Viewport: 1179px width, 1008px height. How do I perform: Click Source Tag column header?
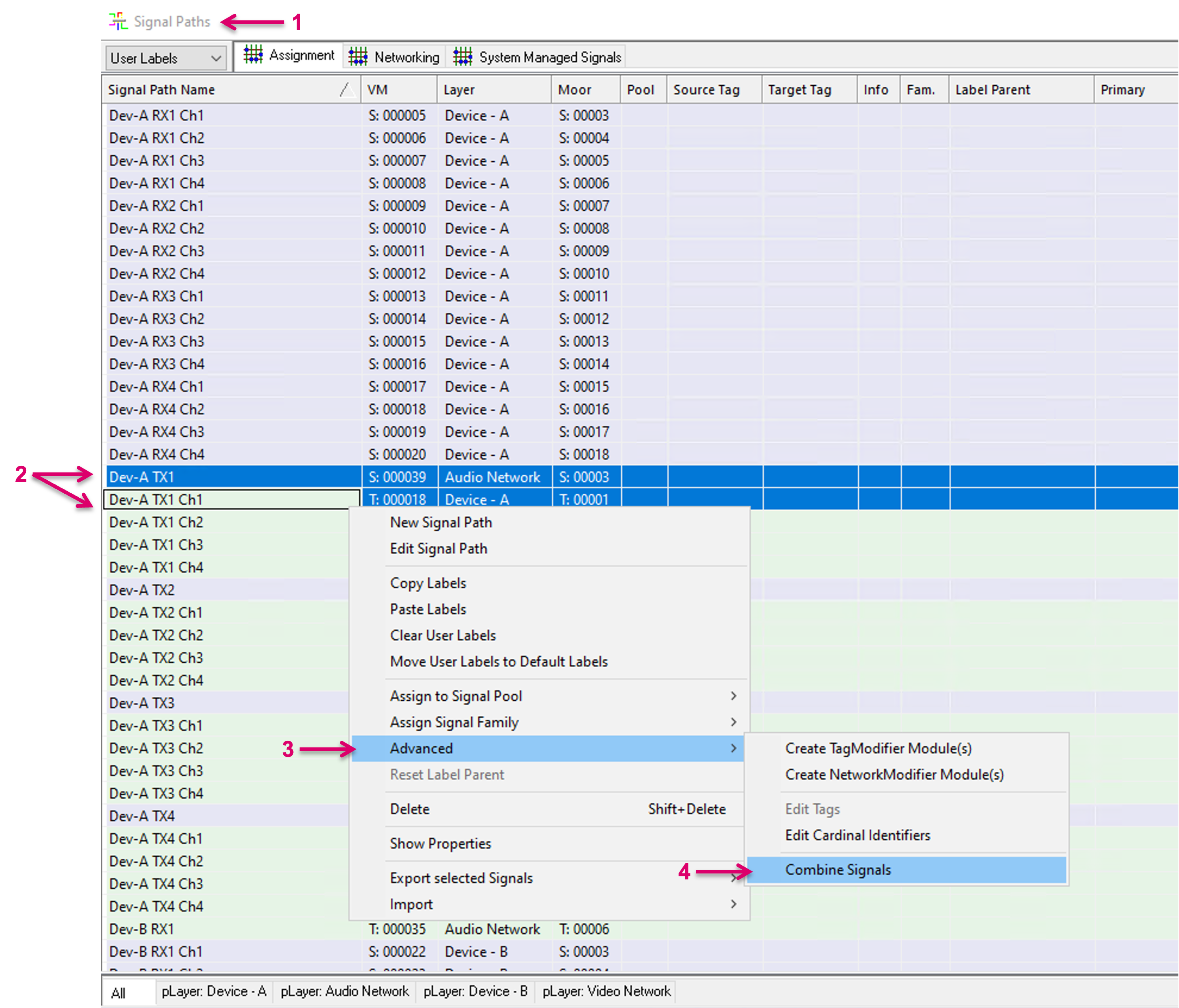706,89
